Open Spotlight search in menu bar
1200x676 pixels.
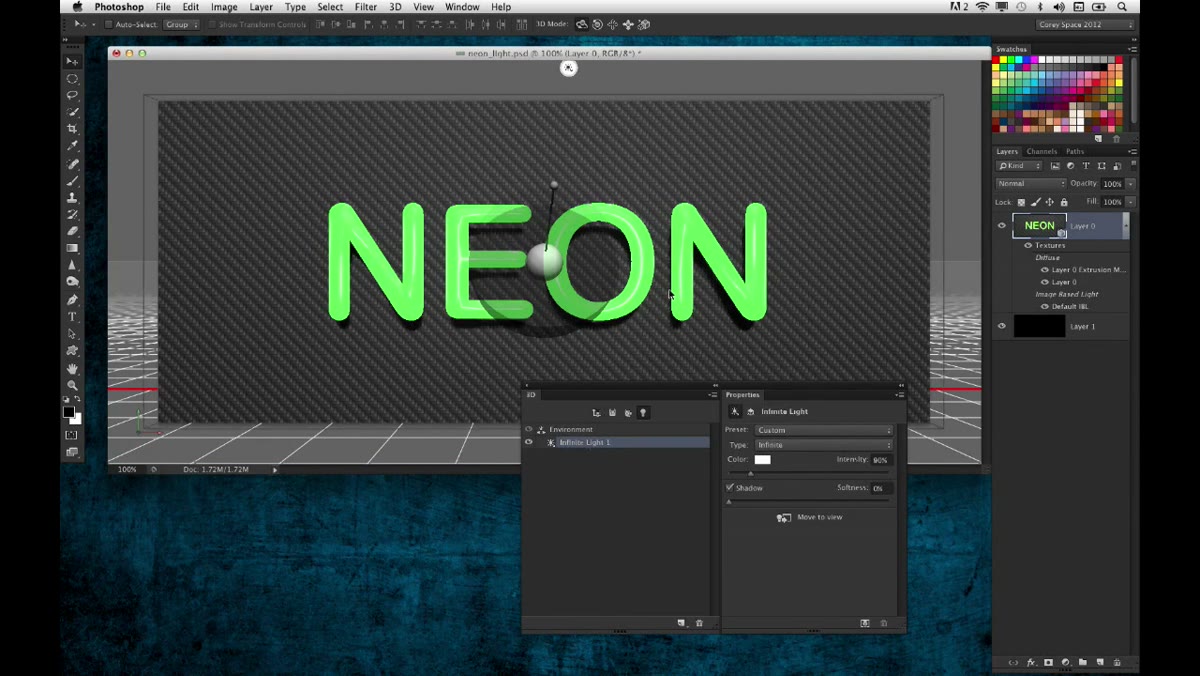point(1122,7)
